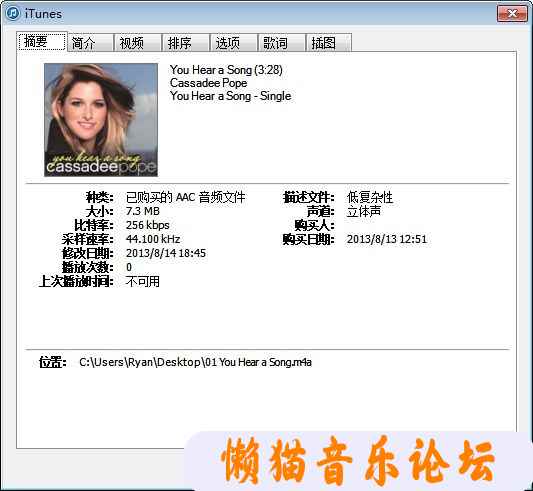This screenshot has height=491, width=533.
Task: Click the modified date 2013/8/14 18:45
Action: [166, 253]
